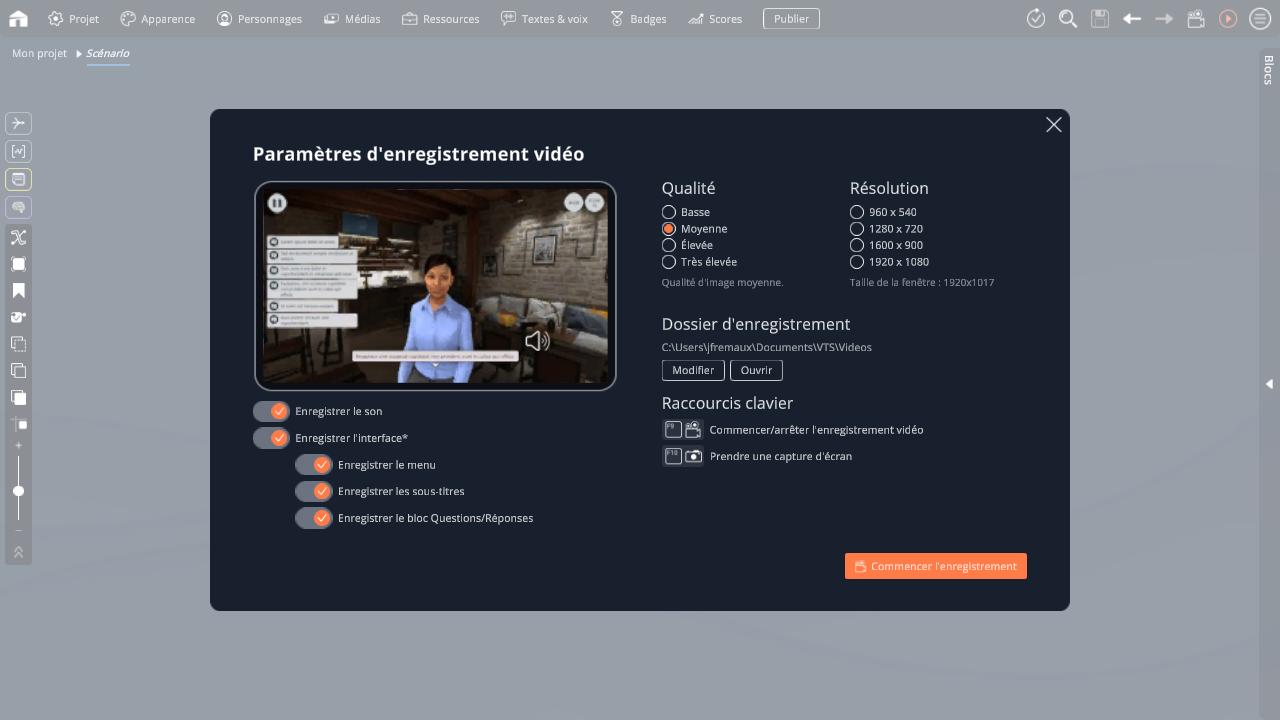1280x720 pixels.
Task: Click the zoom slider handle in left toolbar
Action: pyautogui.click(x=18, y=491)
